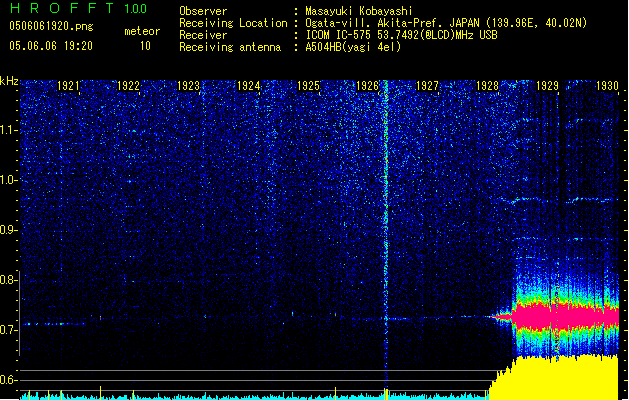The height and width of the screenshot is (400, 629).
Task: Click the 0.8 frequency axis label
Action: click(x=9, y=280)
